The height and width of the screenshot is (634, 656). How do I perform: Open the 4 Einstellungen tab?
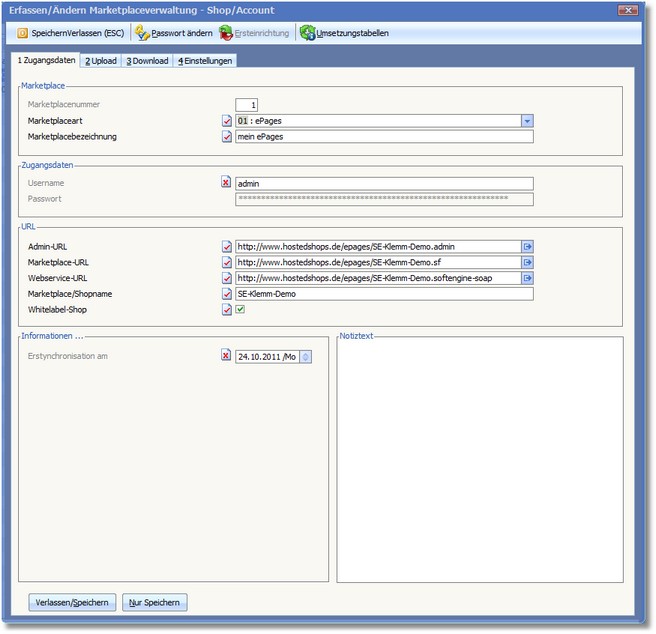tap(205, 61)
